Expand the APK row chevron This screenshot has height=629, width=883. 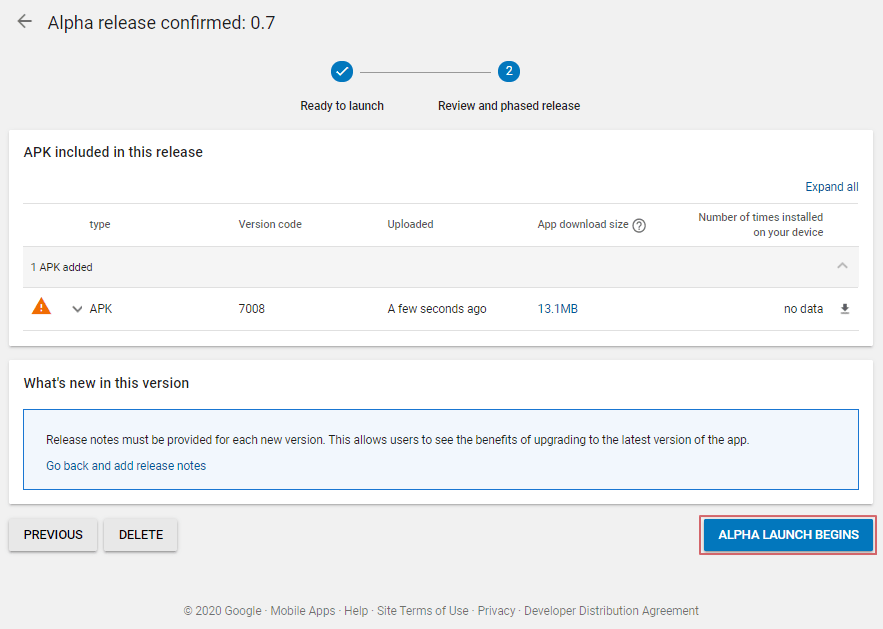point(77,309)
